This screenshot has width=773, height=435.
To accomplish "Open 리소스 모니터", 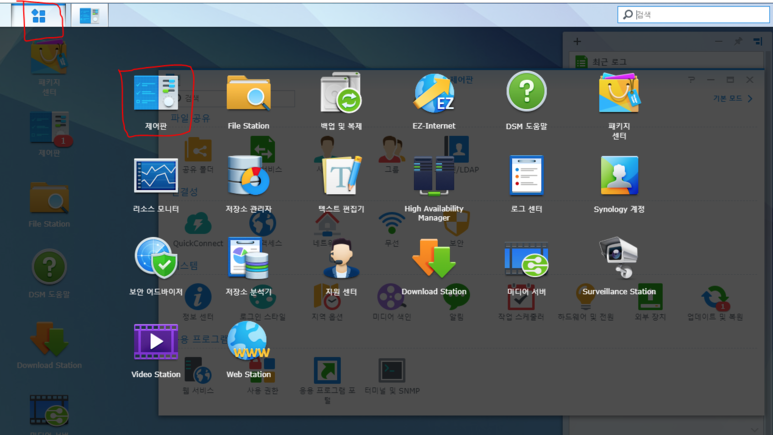I will point(156,185).
